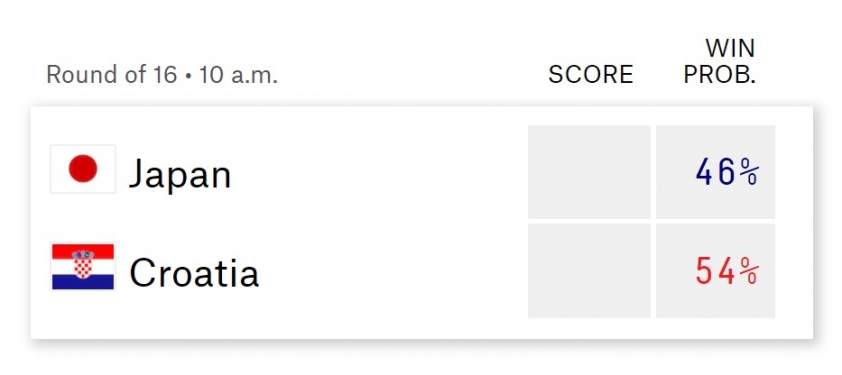Click the percent sign beside 46
This screenshot has height=375, width=842.
tap(749, 174)
